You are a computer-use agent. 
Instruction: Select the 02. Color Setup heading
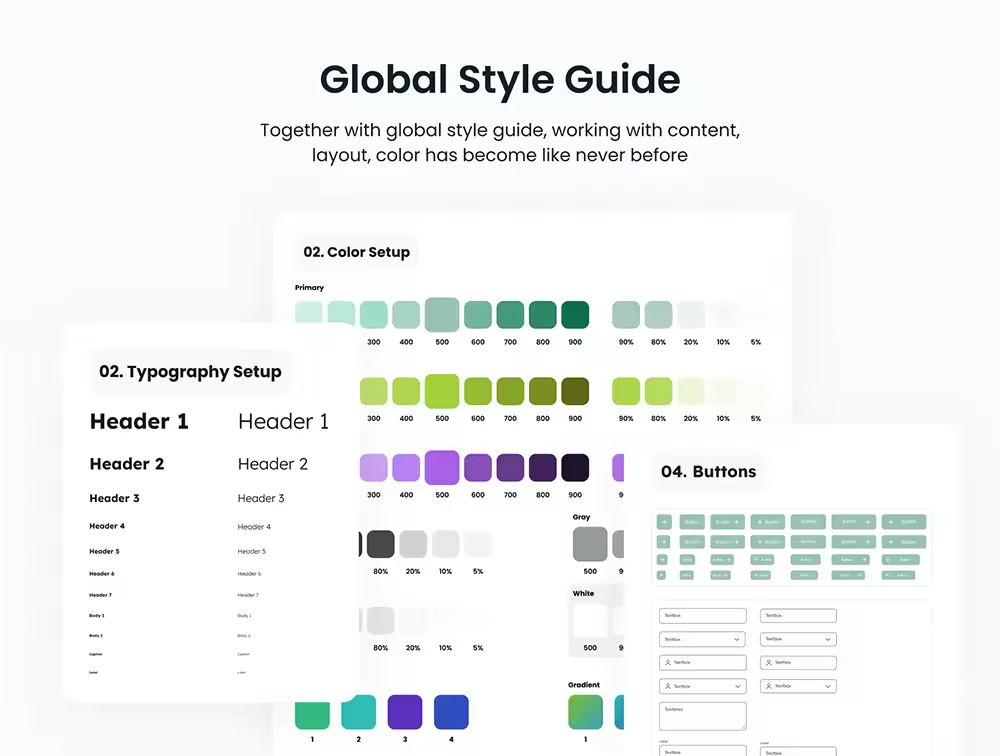click(356, 252)
